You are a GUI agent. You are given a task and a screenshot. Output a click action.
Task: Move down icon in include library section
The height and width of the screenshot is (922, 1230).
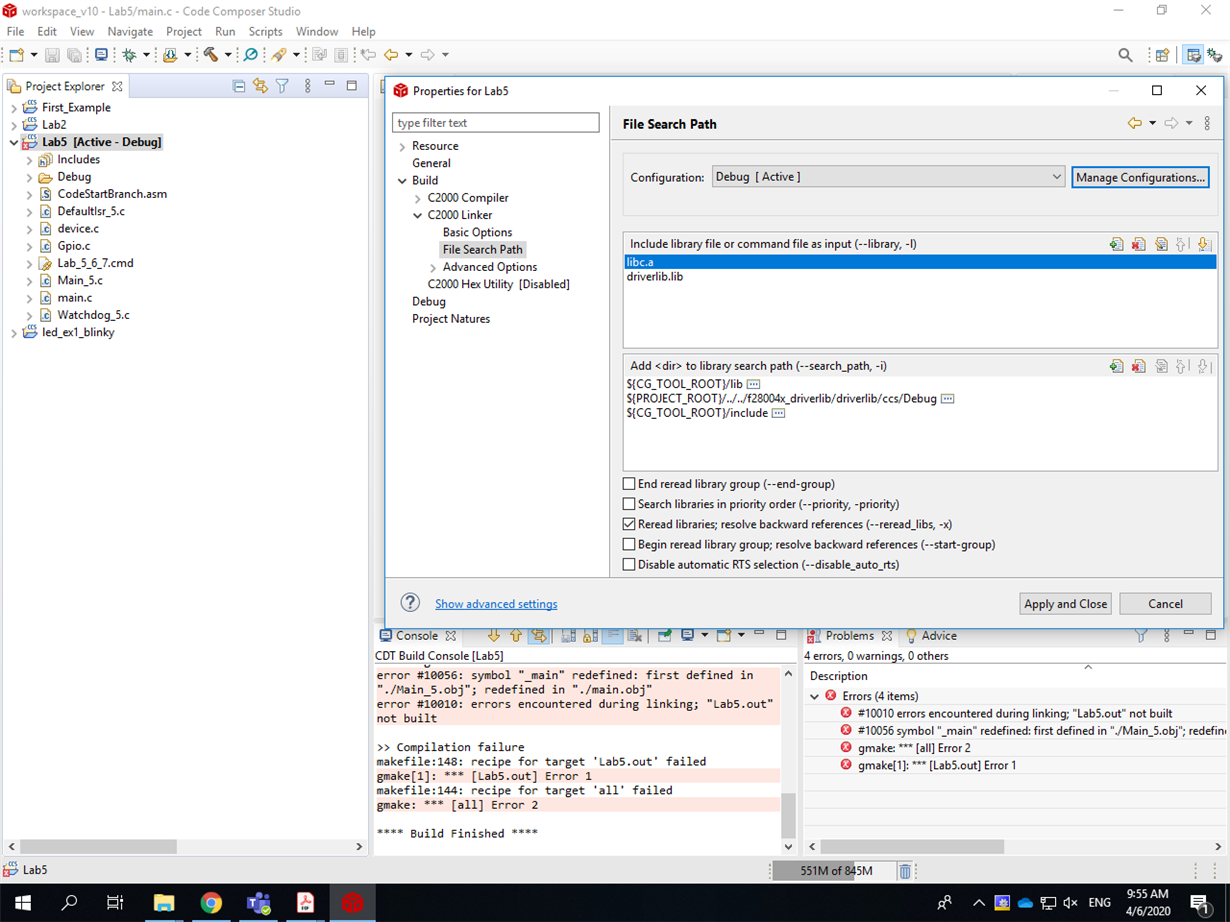(x=1204, y=244)
